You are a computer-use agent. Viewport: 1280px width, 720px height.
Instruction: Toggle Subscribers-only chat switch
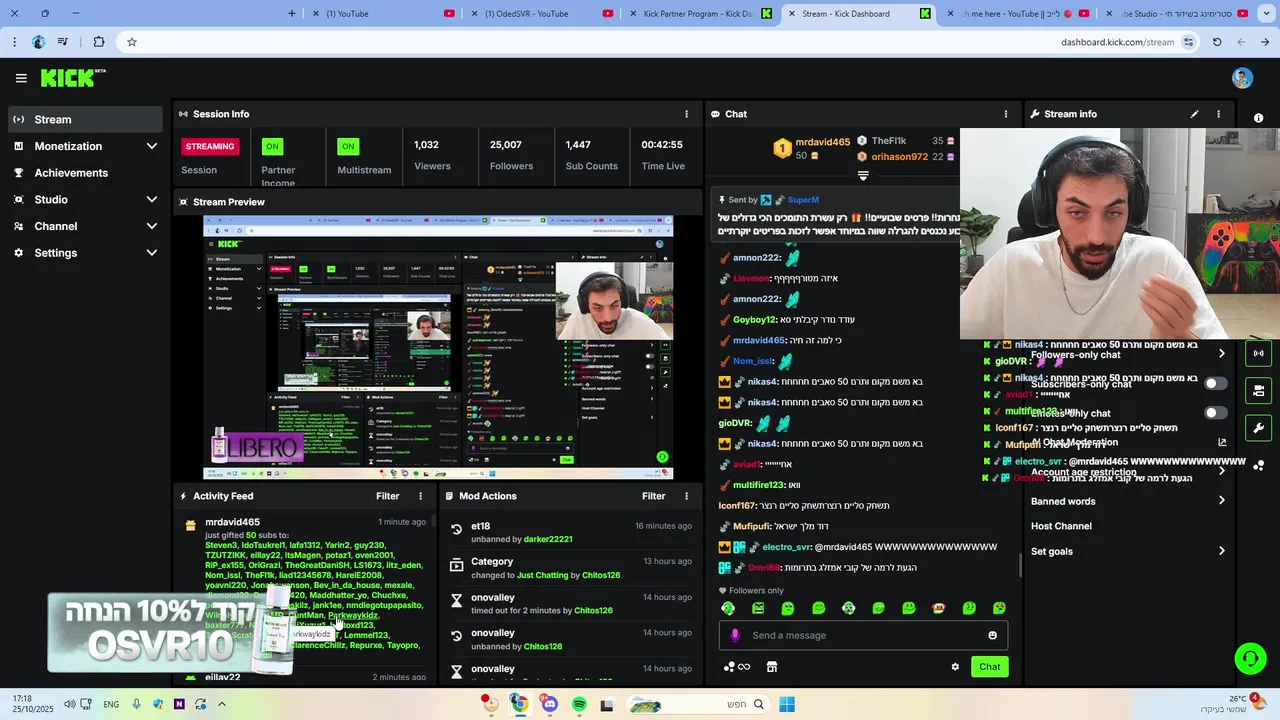[x=1215, y=383]
